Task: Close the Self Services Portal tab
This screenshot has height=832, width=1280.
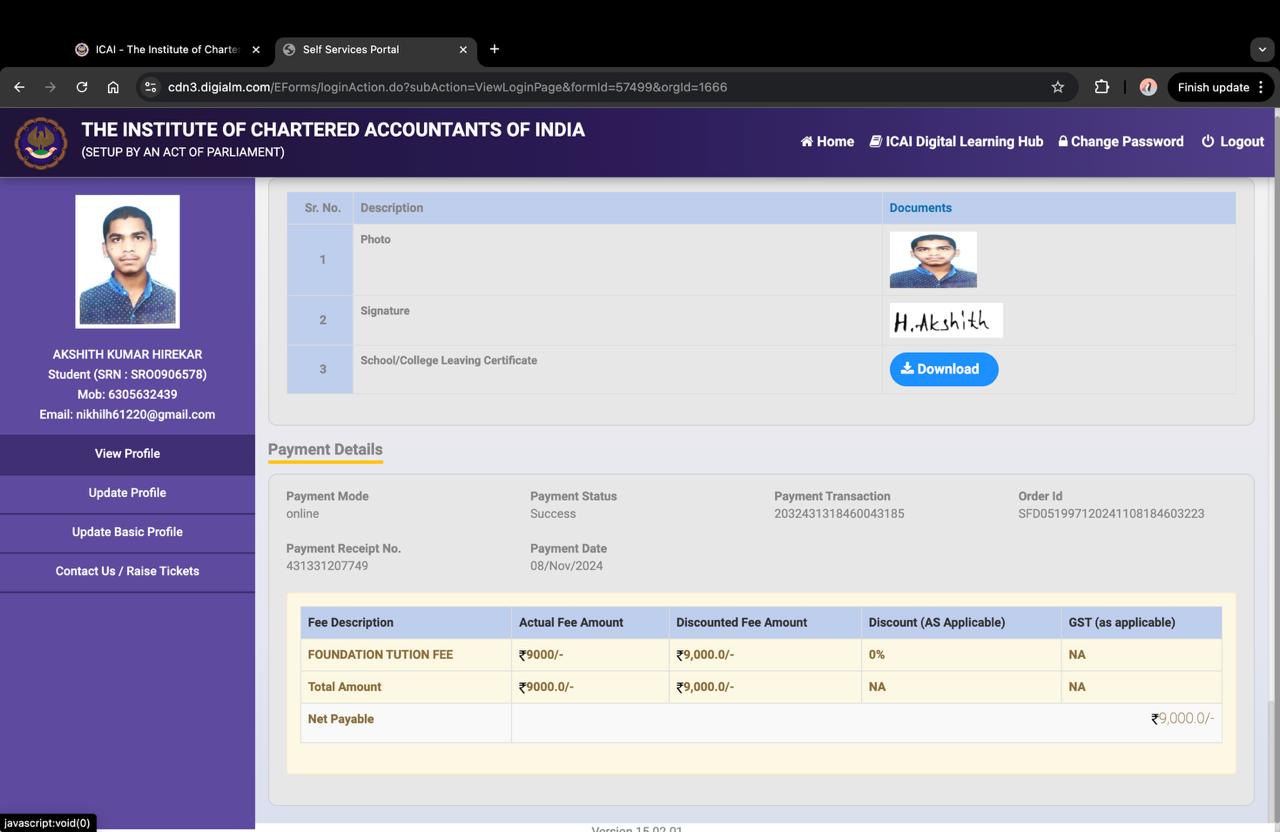Action: click(x=463, y=49)
